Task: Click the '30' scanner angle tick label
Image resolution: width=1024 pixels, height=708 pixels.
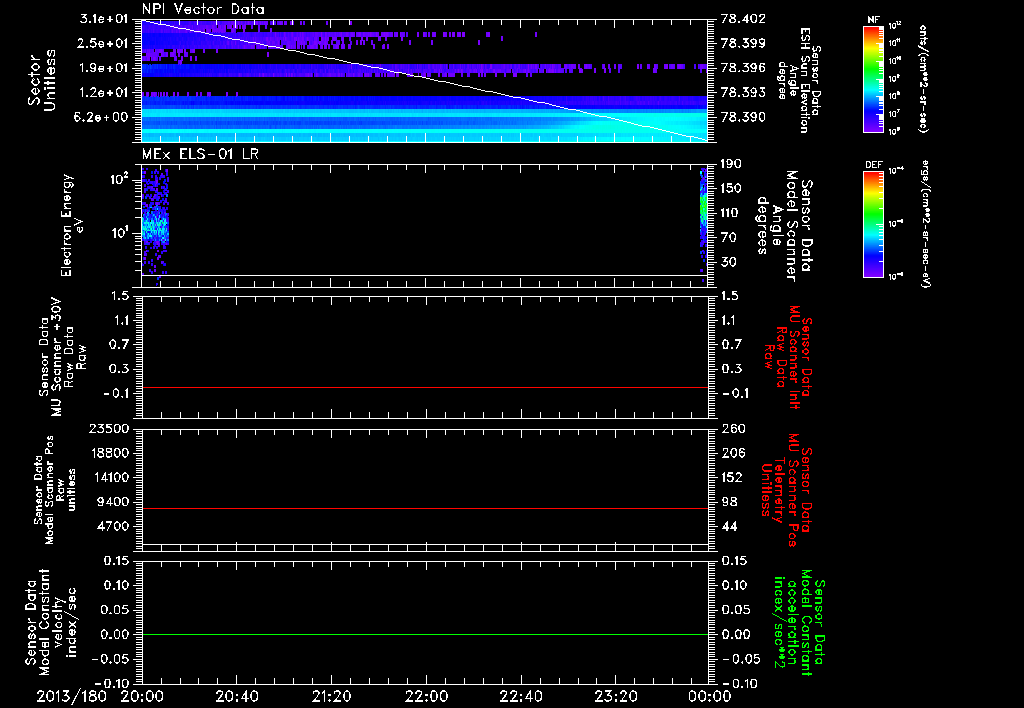Action: point(728,263)
